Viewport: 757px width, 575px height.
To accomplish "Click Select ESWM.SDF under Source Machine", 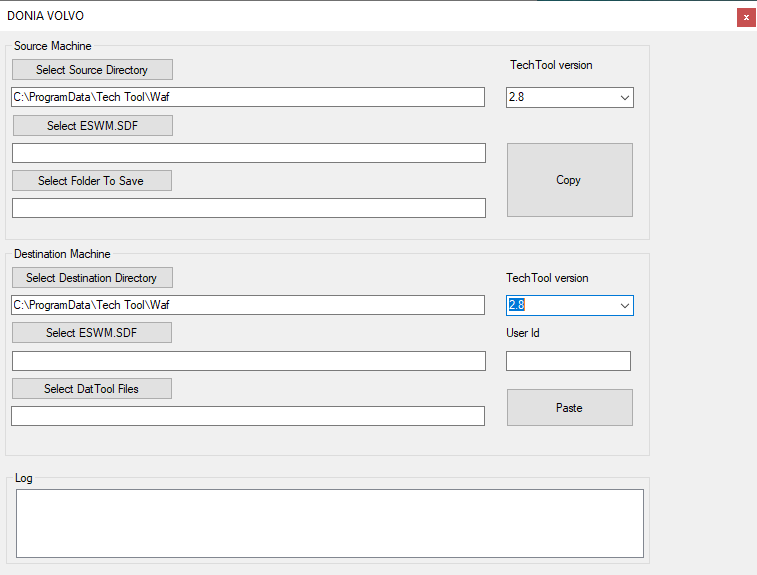I will coord(93,126).
